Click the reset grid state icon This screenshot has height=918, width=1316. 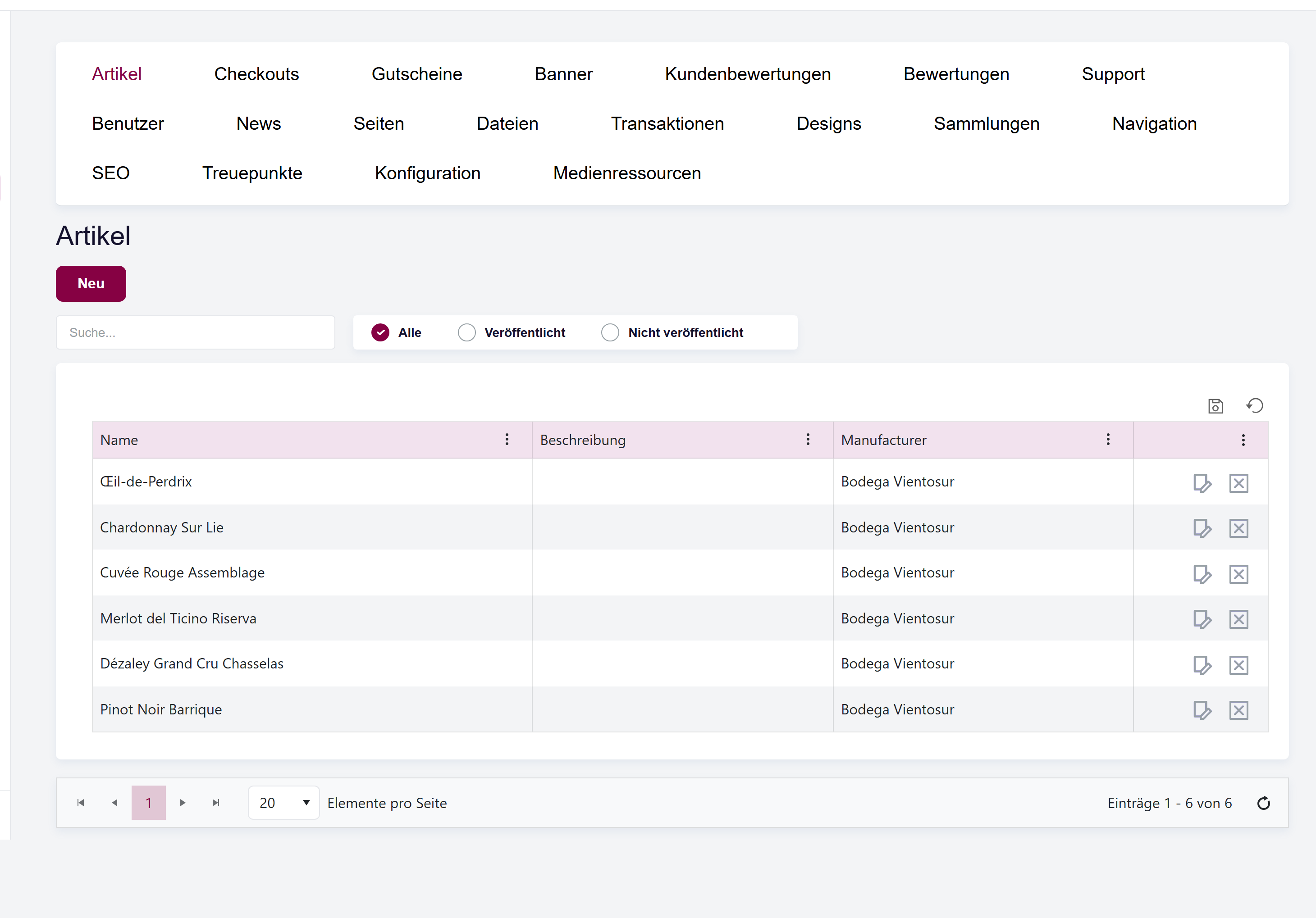[1254, 406]
